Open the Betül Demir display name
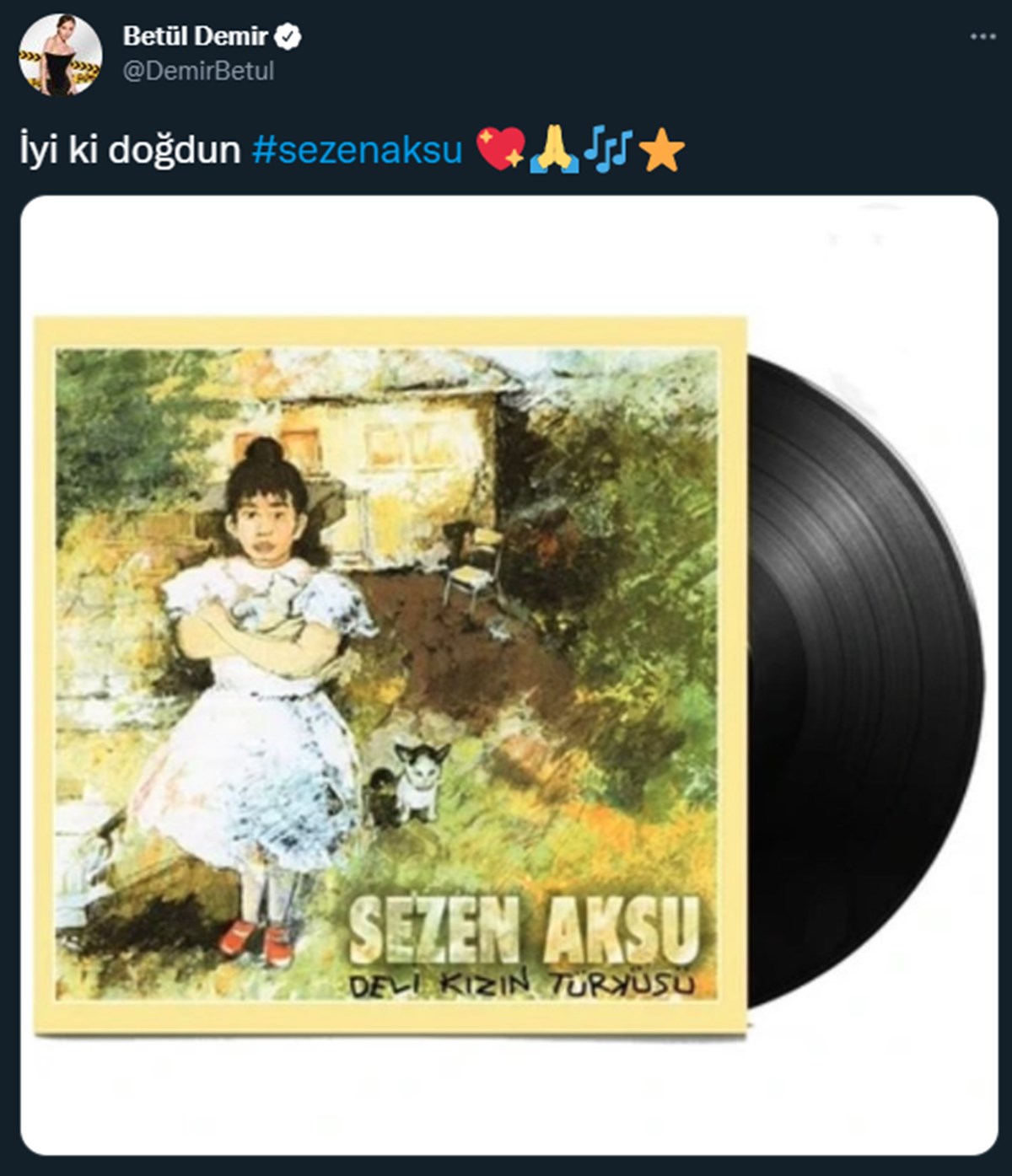 click(x=196, y=36)
